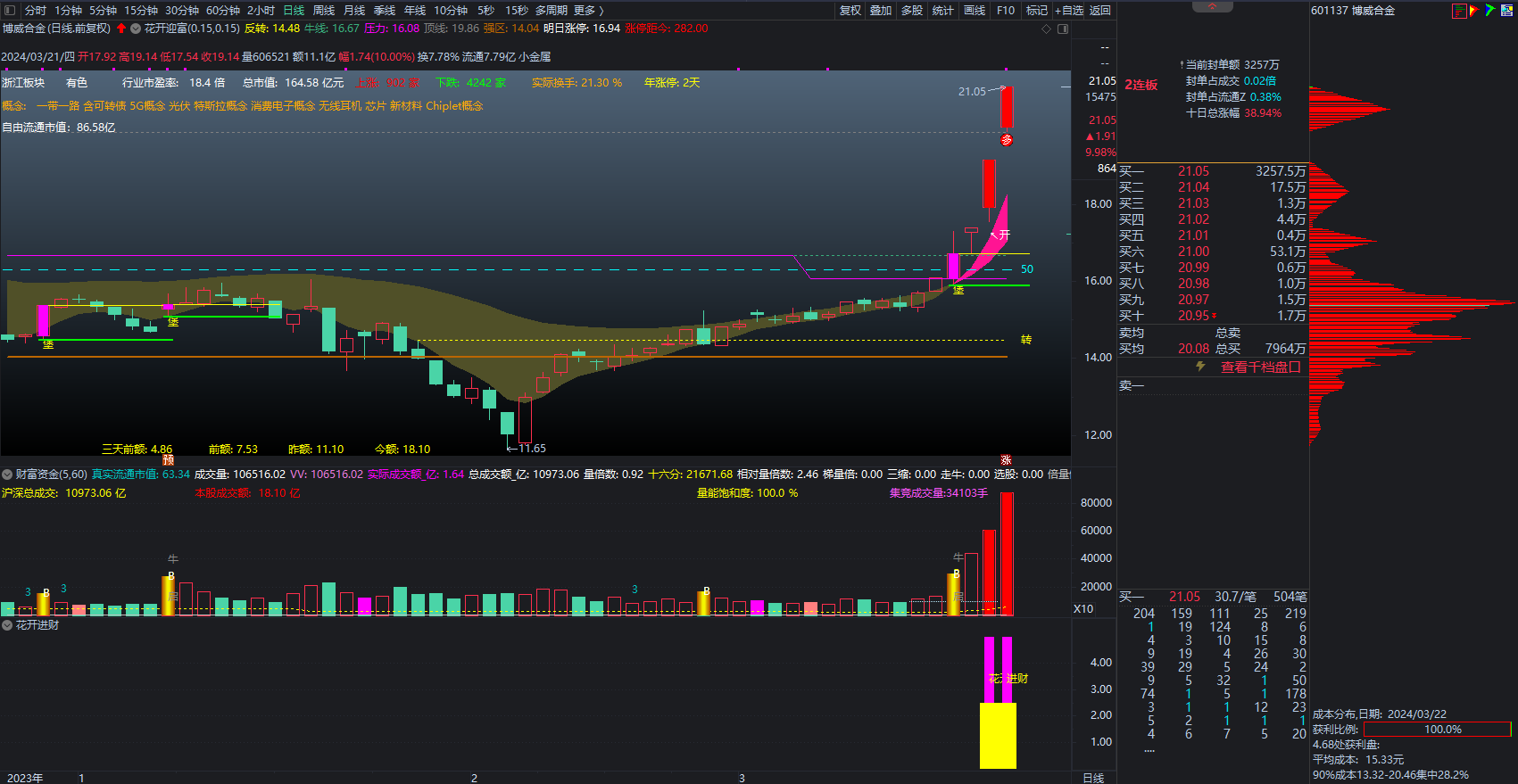Screen dimensions: 1518x784
Task: Click the red 多 marker on the chart
Action: coord(1007,140)
